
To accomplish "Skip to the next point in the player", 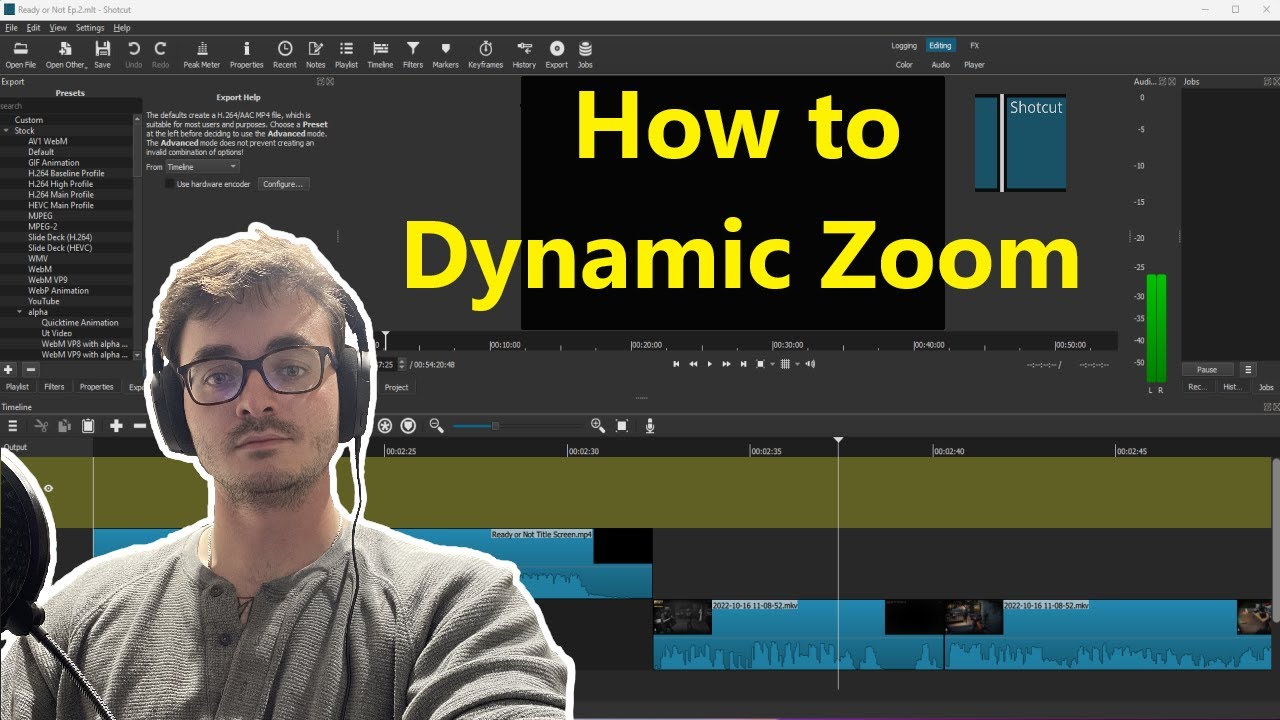I will pyautogui.click(x=743, y=364).
